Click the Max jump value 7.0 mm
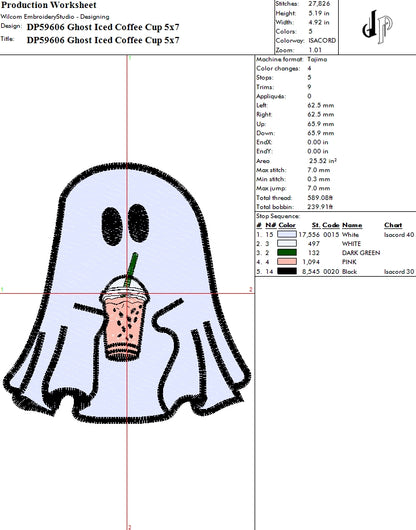Image resolution: width=416 pixels, height=530 pixels. click(319, 188)
